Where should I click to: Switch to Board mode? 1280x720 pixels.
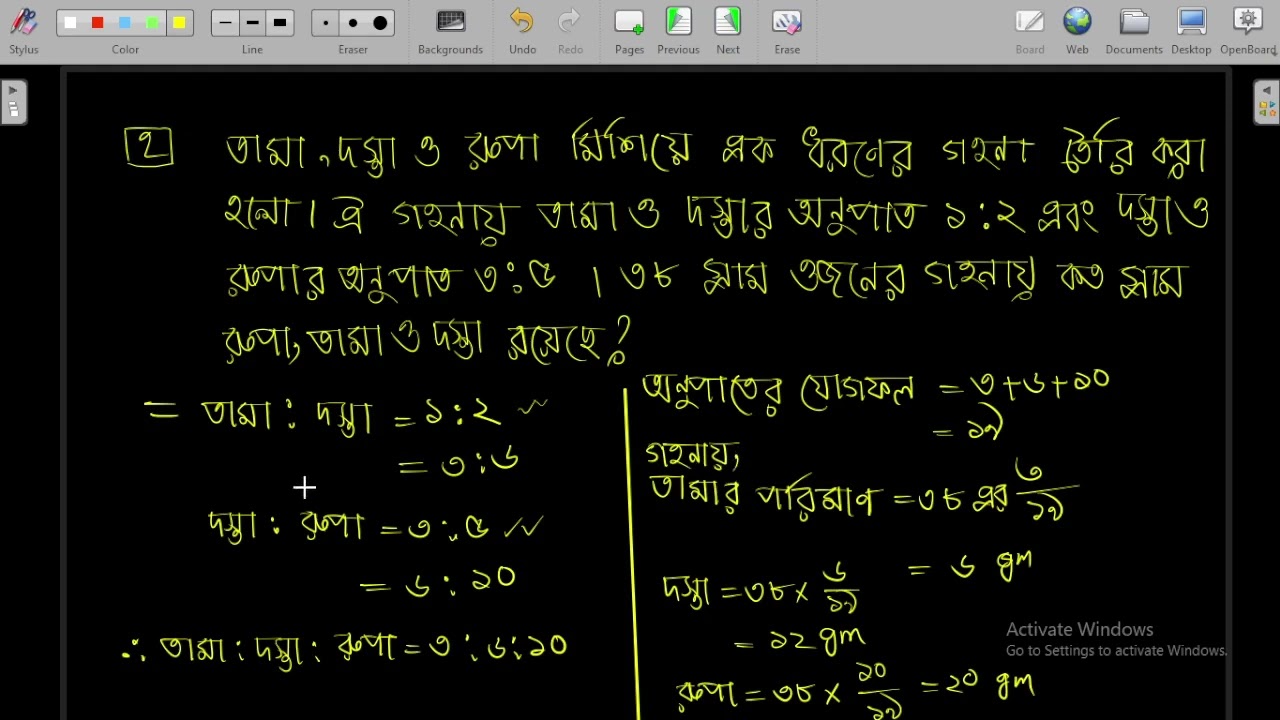tap(1030, 32)
